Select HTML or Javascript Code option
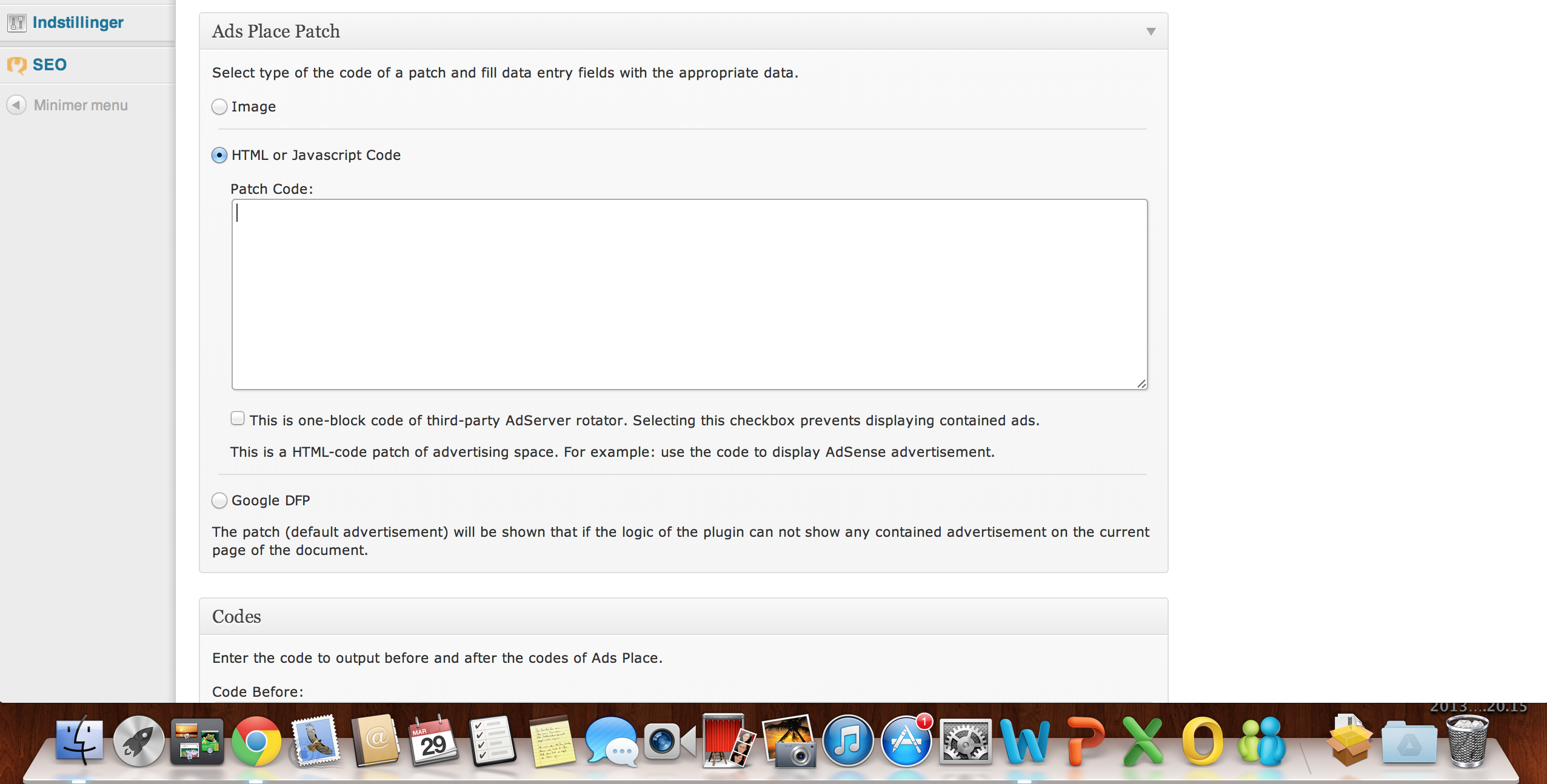 [219, 155]
